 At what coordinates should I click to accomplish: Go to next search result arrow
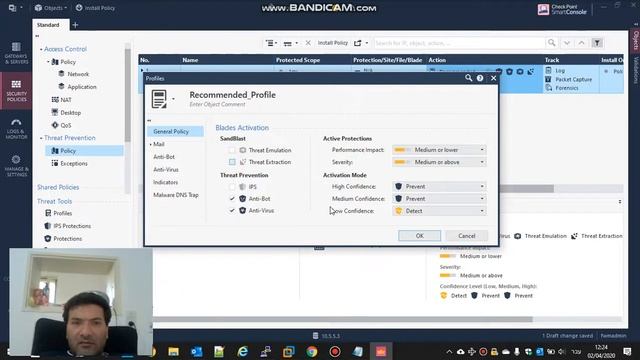[567, 43]
